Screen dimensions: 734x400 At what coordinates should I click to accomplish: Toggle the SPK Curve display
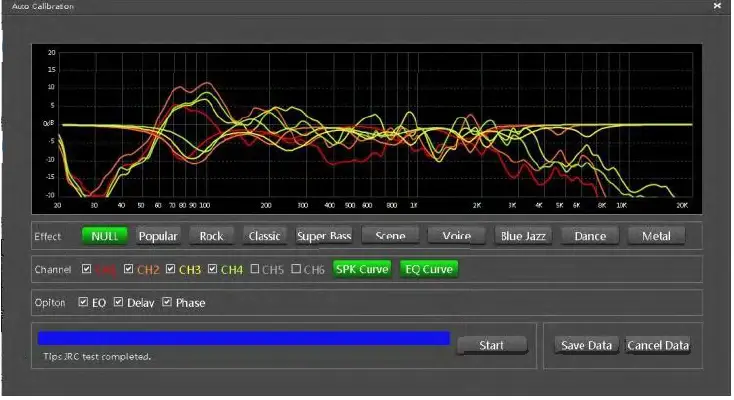362,269
